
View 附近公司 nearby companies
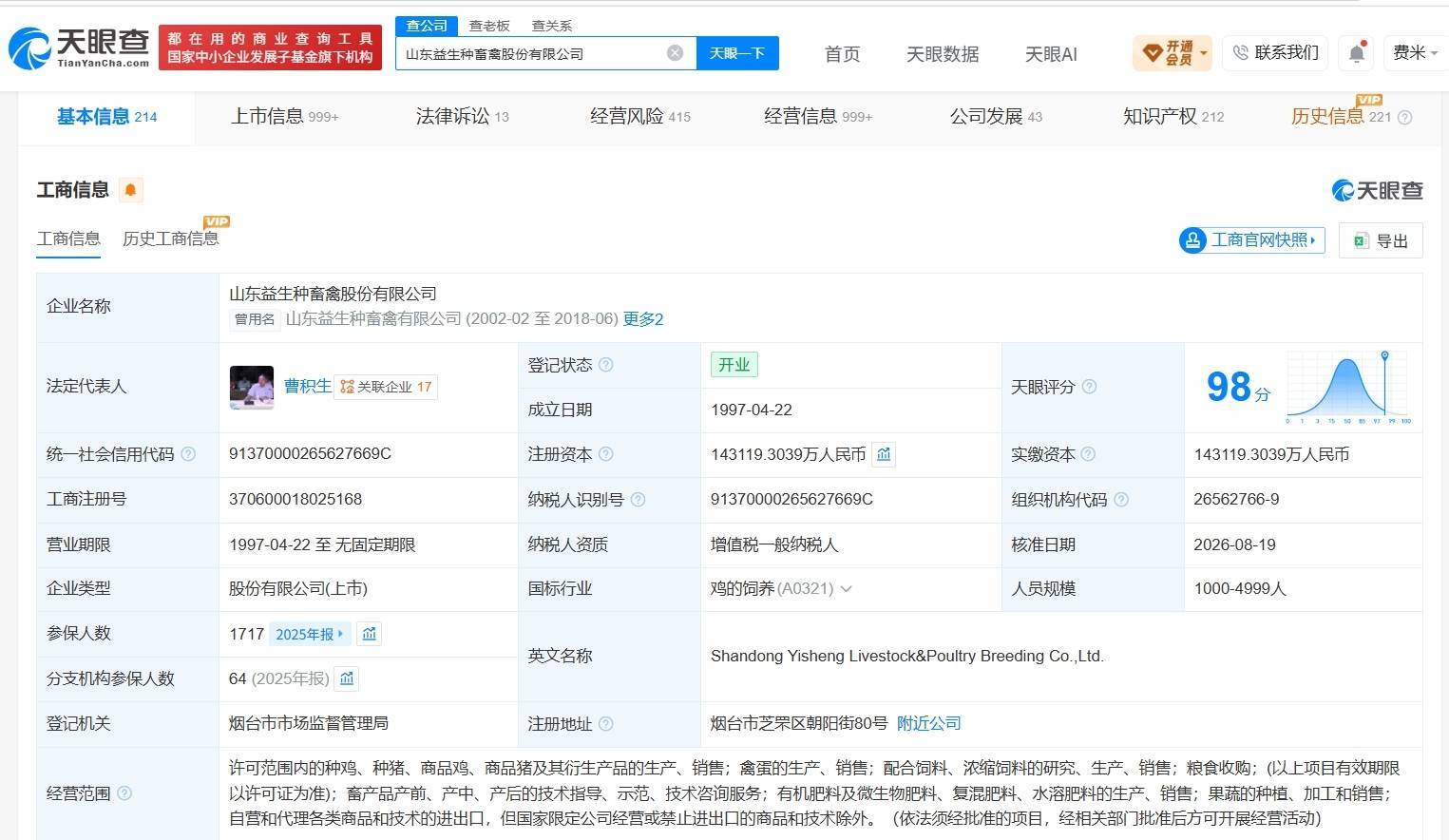[929, 724]
